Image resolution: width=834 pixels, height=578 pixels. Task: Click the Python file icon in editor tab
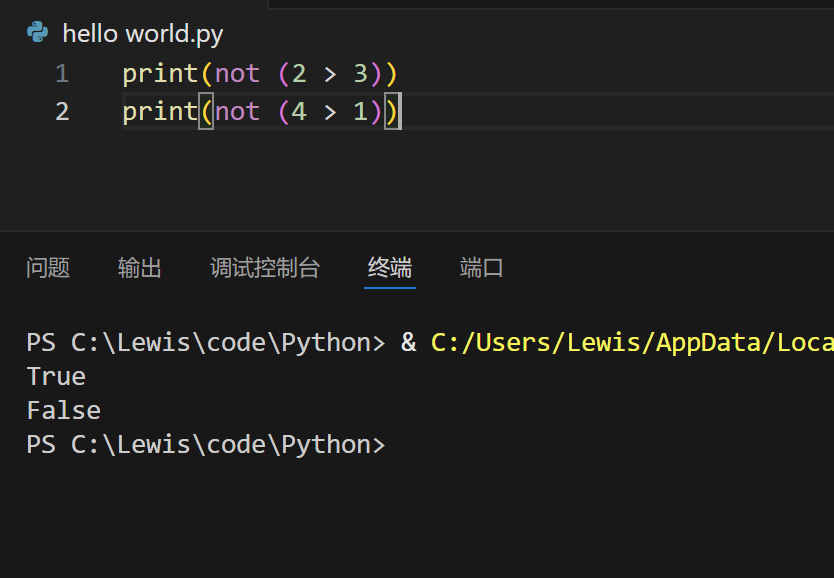[x=38, y=33]
